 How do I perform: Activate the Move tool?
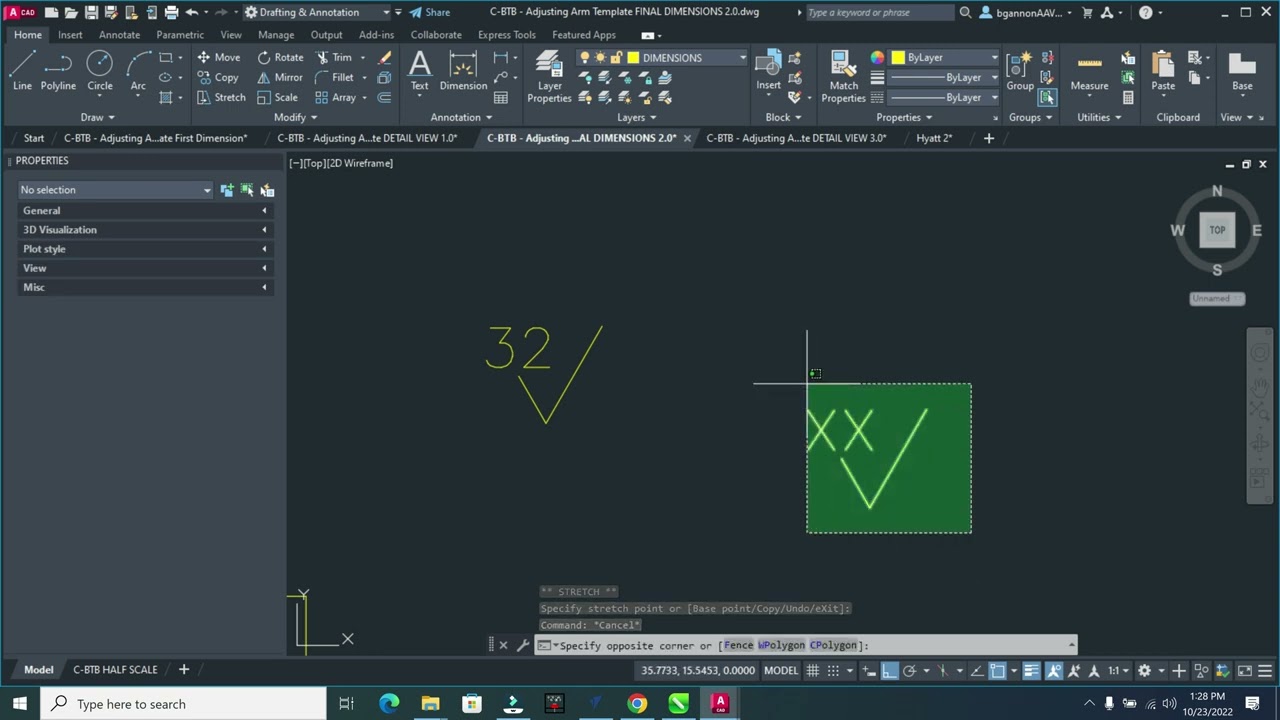point(218,58)
